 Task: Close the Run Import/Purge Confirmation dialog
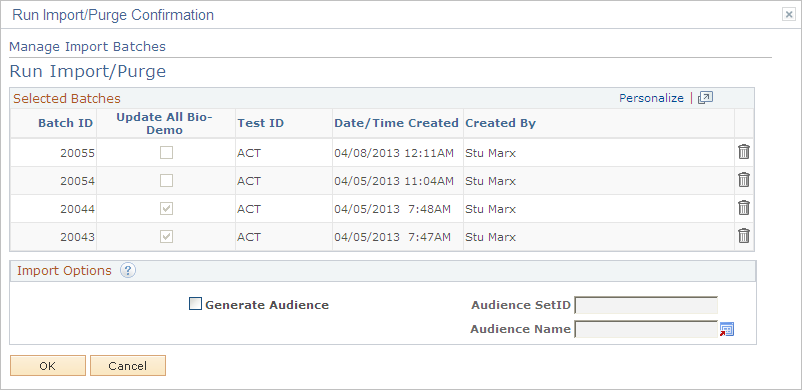tap(789, 15)
